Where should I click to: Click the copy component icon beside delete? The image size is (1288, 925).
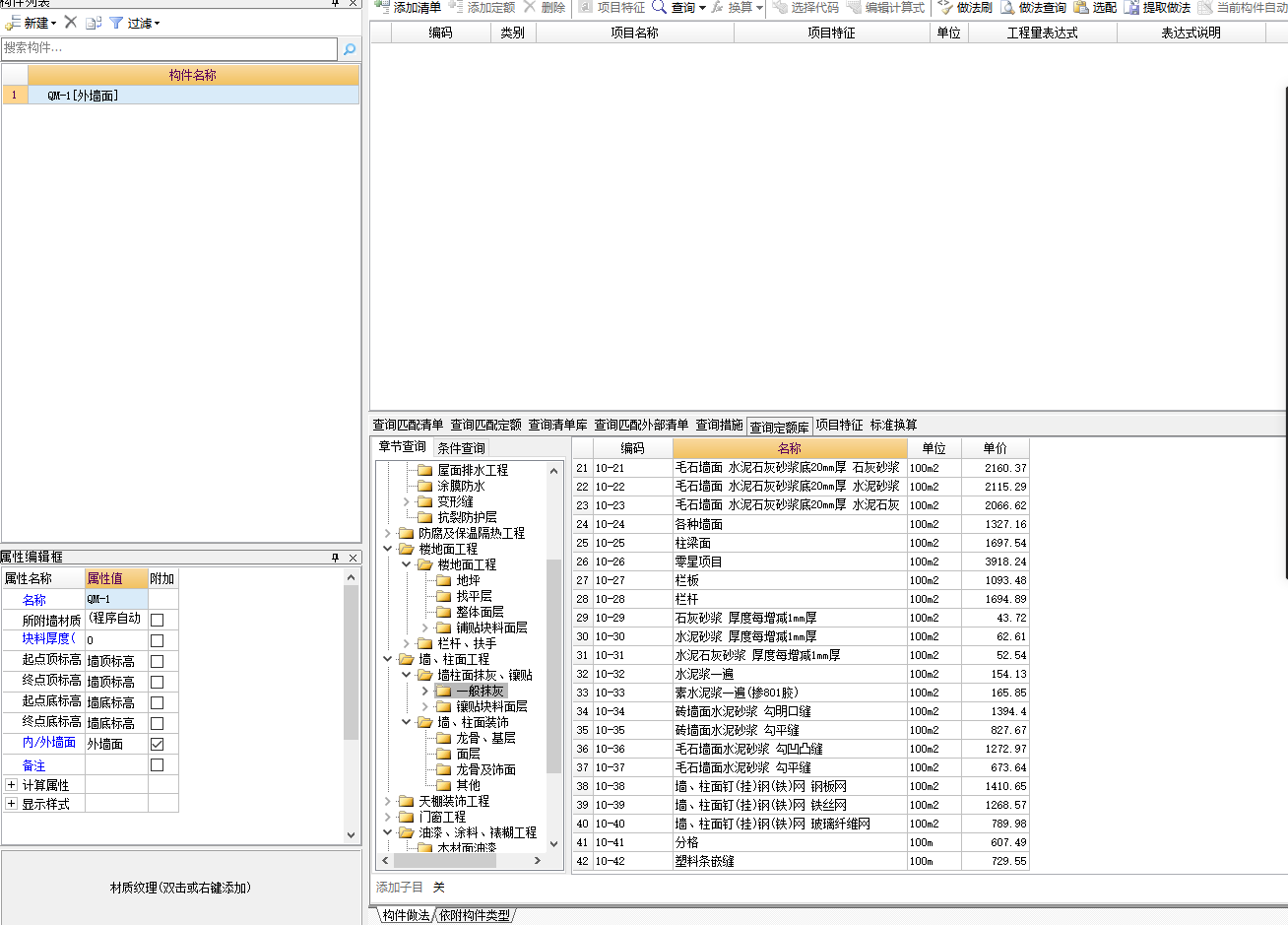(x=94, y=23)
